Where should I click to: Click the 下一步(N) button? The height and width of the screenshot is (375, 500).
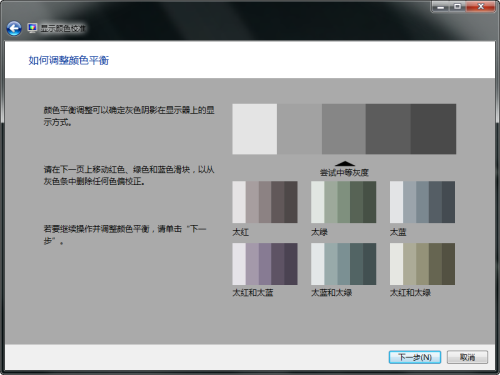click(415, 357)
